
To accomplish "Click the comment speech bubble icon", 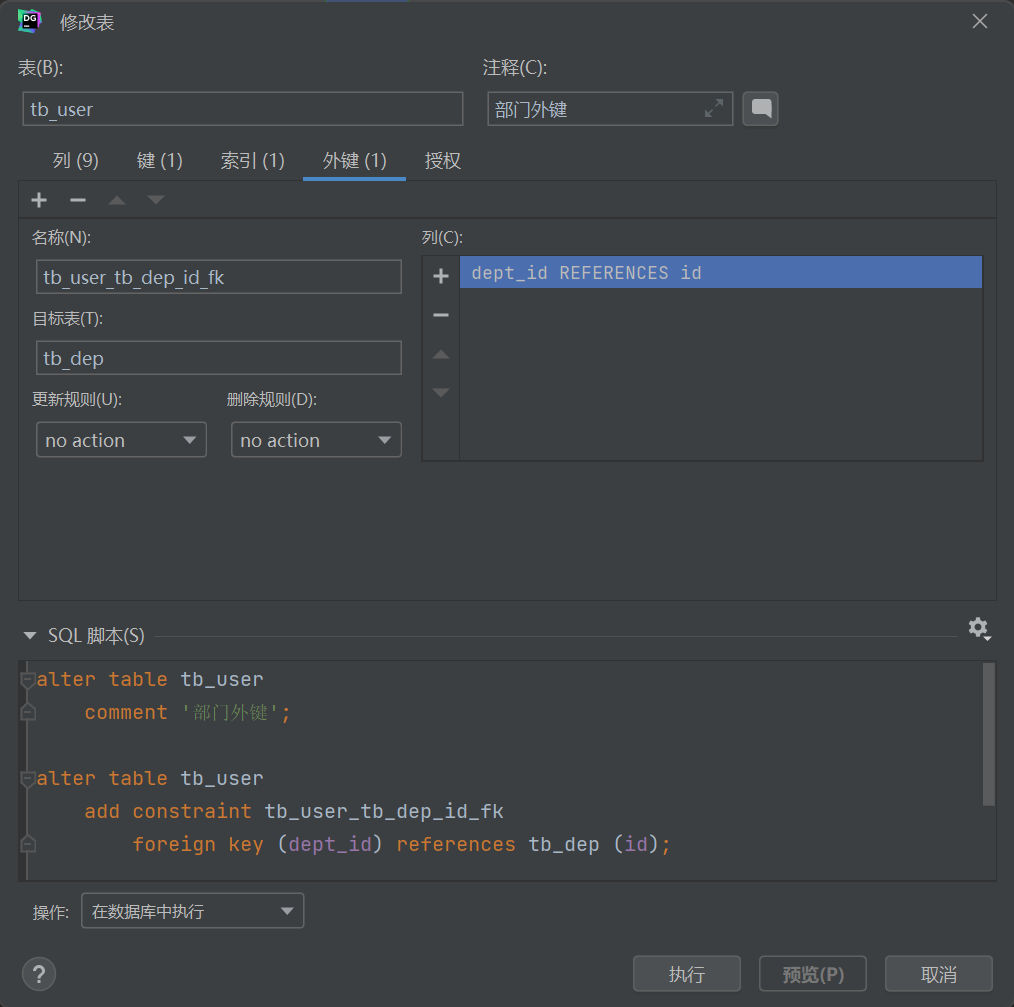I will pos(760,109).
